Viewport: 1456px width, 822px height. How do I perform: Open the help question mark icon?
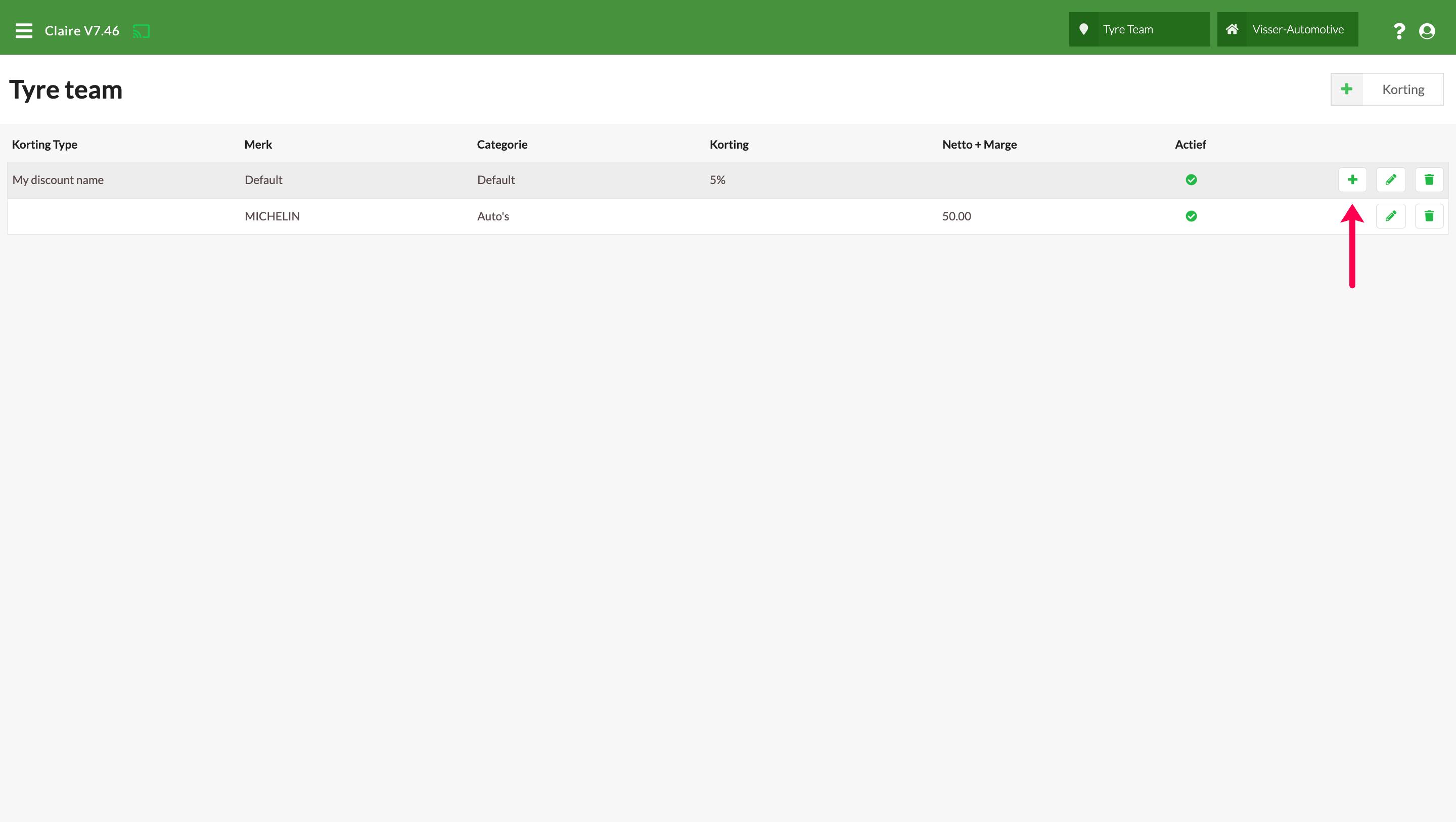pyautogui.click(x=1399, y=30)
